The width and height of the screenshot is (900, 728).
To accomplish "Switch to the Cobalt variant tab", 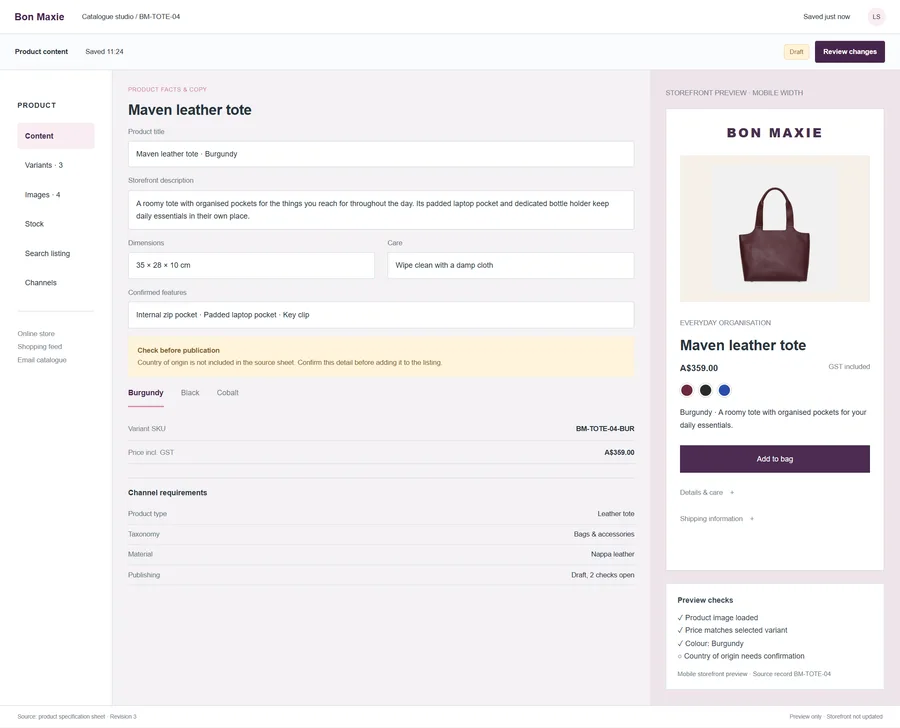I will (227, 393).
